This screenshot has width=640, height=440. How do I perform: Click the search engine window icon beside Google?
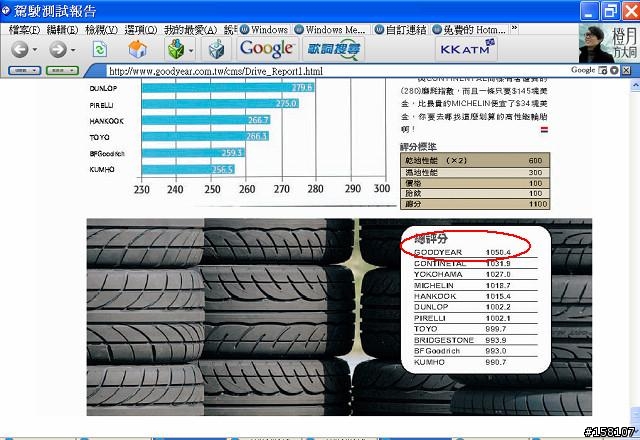602,70
